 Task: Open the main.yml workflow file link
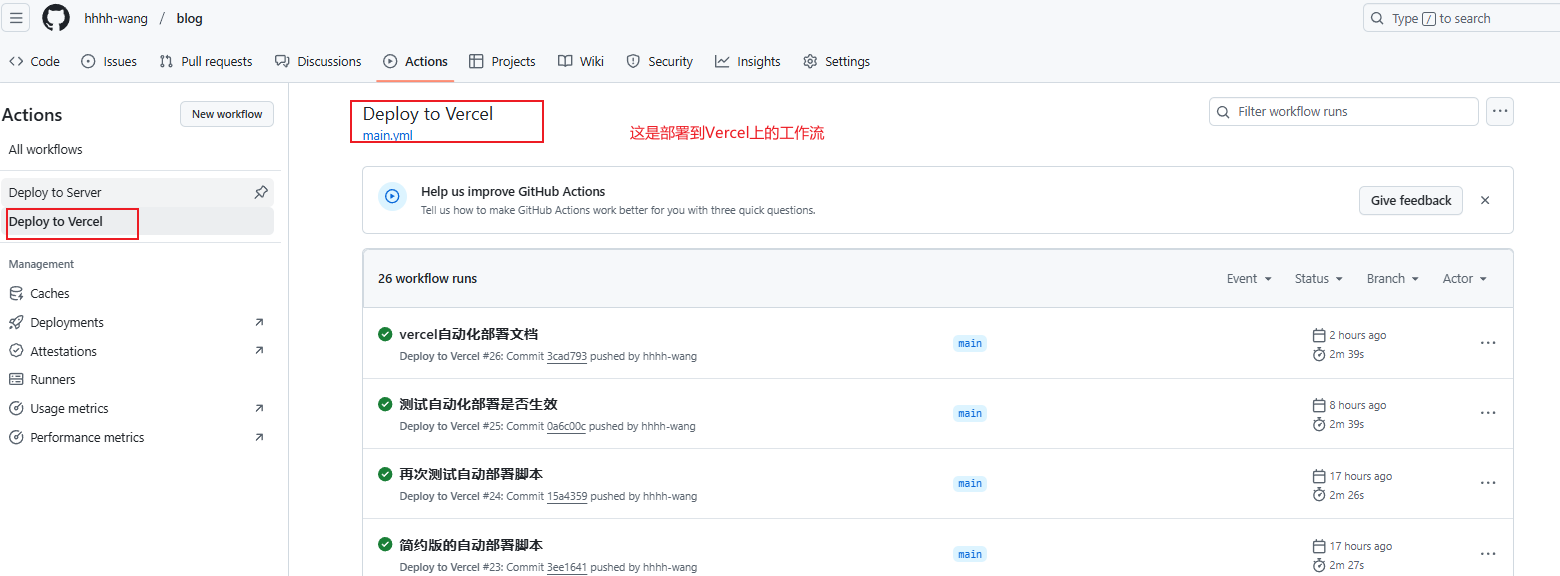[x=387, y=135]
